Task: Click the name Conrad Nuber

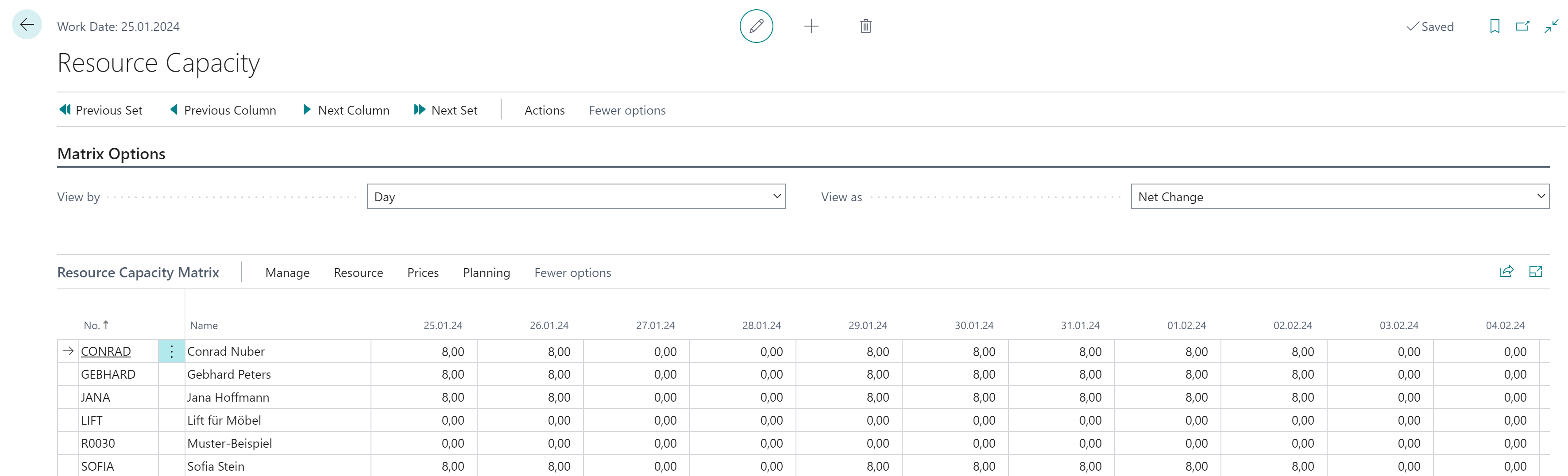Action: 226,351
